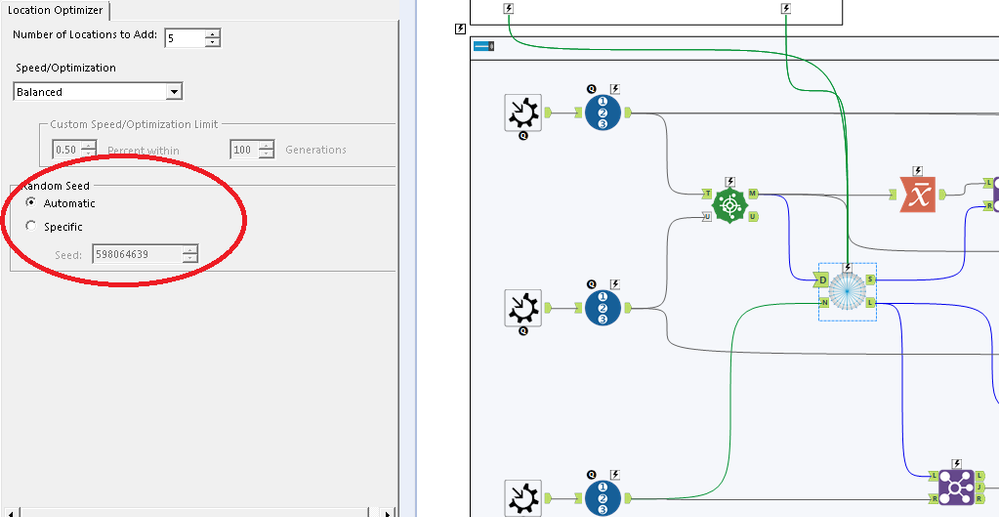Screen dimensions: 999x517
Task: Decrease Number of Locations to Add
Action: [x=213, y=42]
